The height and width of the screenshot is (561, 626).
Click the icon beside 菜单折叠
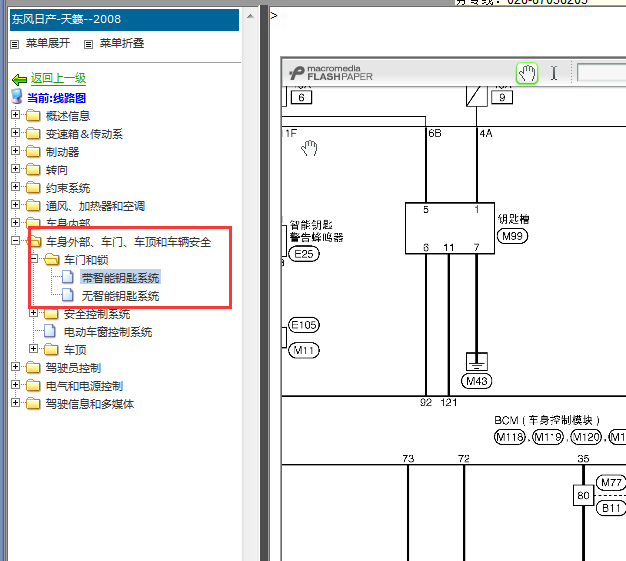88,44
